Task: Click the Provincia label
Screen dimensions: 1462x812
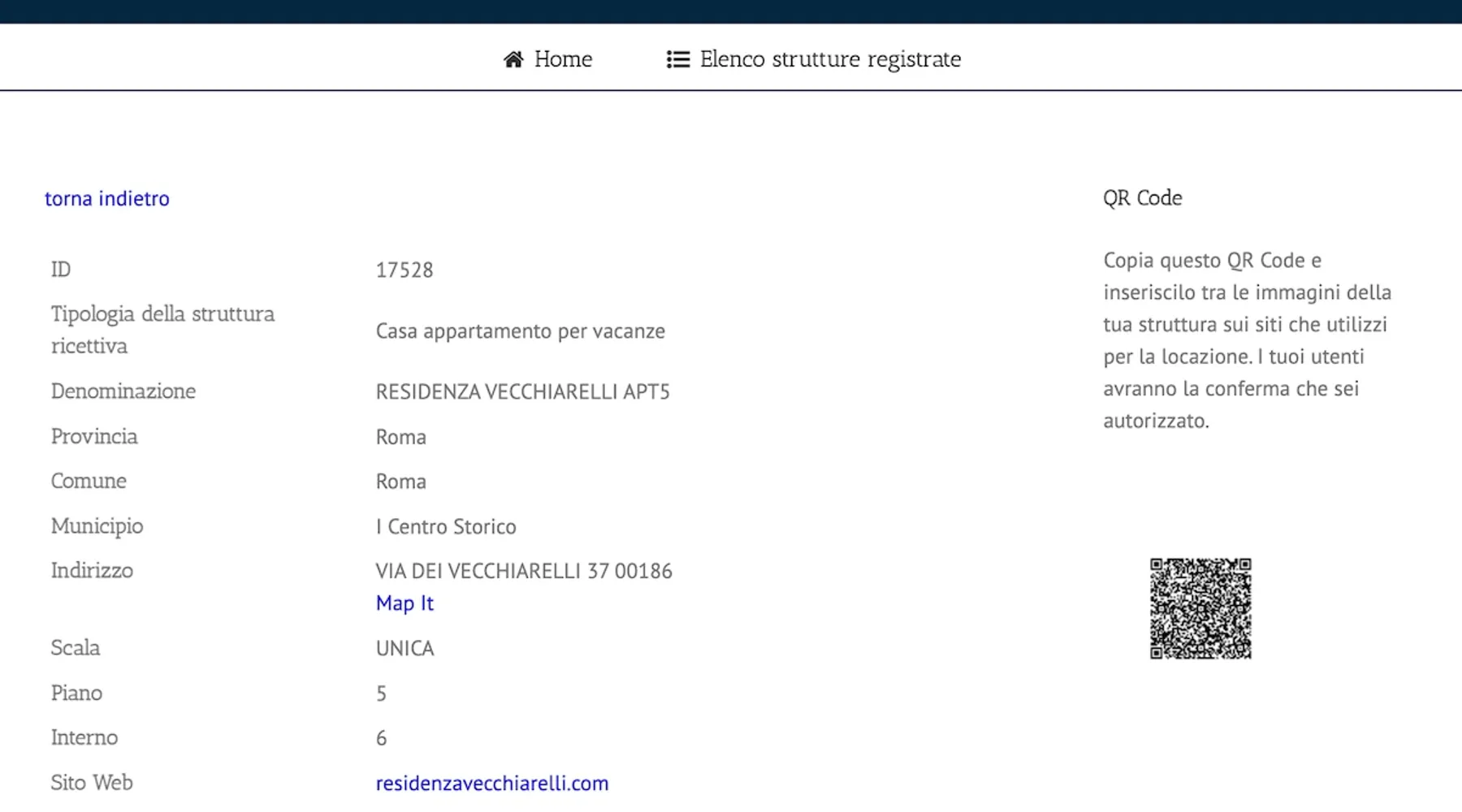Action: click(x=94, y=436)
